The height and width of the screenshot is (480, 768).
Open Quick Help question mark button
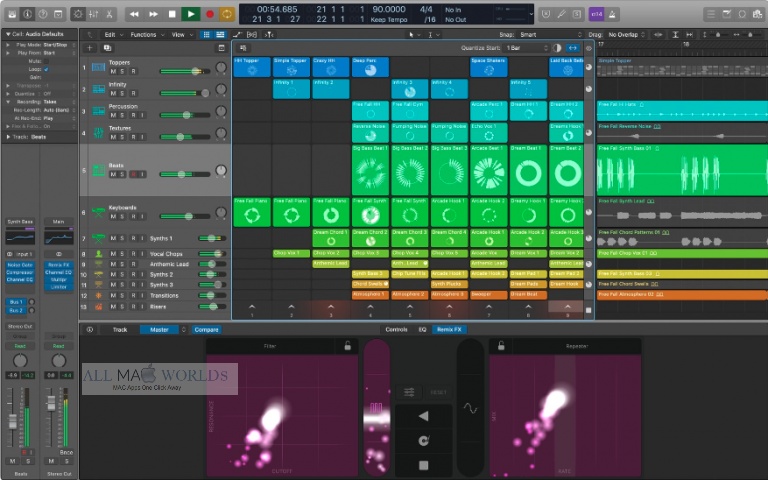(x=43, y=14)
